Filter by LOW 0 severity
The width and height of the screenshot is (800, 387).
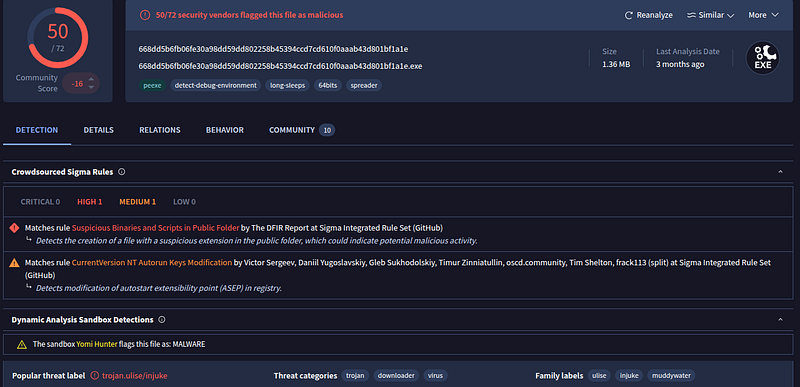184,202
